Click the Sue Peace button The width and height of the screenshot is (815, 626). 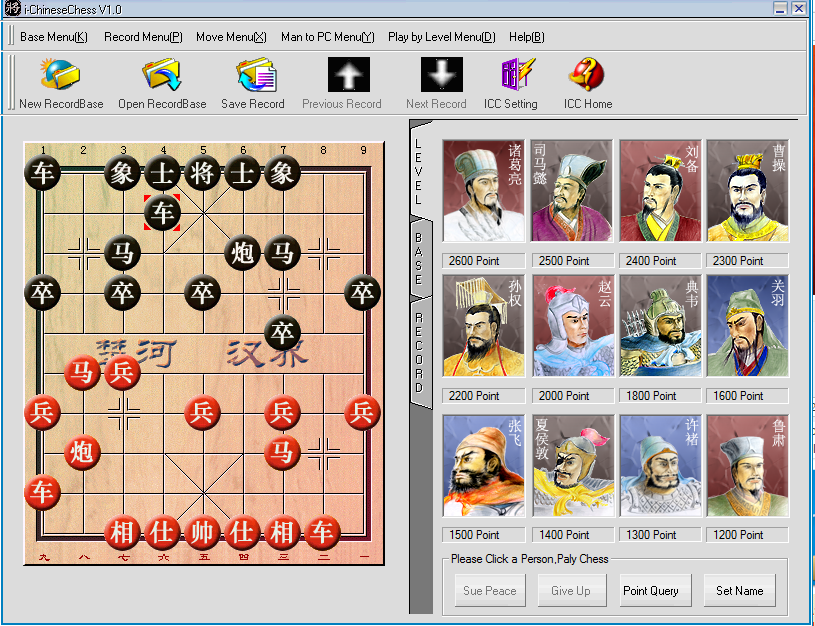point(490,591)
